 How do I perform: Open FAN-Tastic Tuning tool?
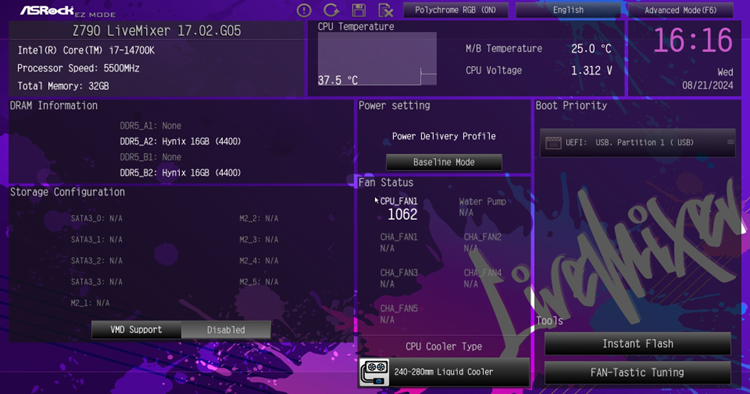point(638,372)
